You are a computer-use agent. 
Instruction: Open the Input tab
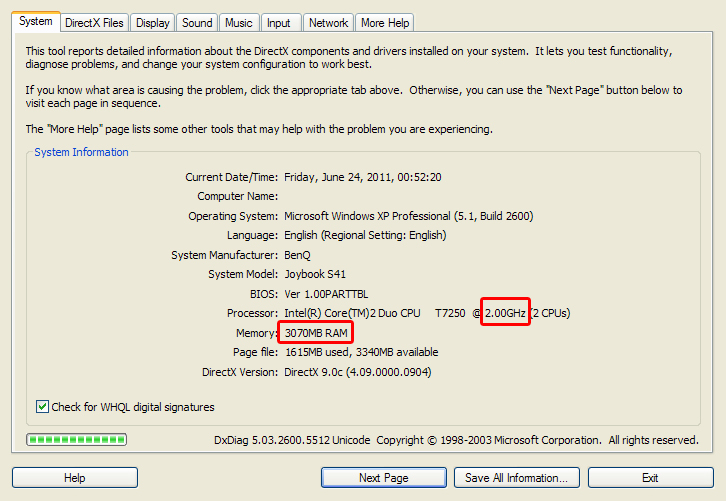coord(279,23)
